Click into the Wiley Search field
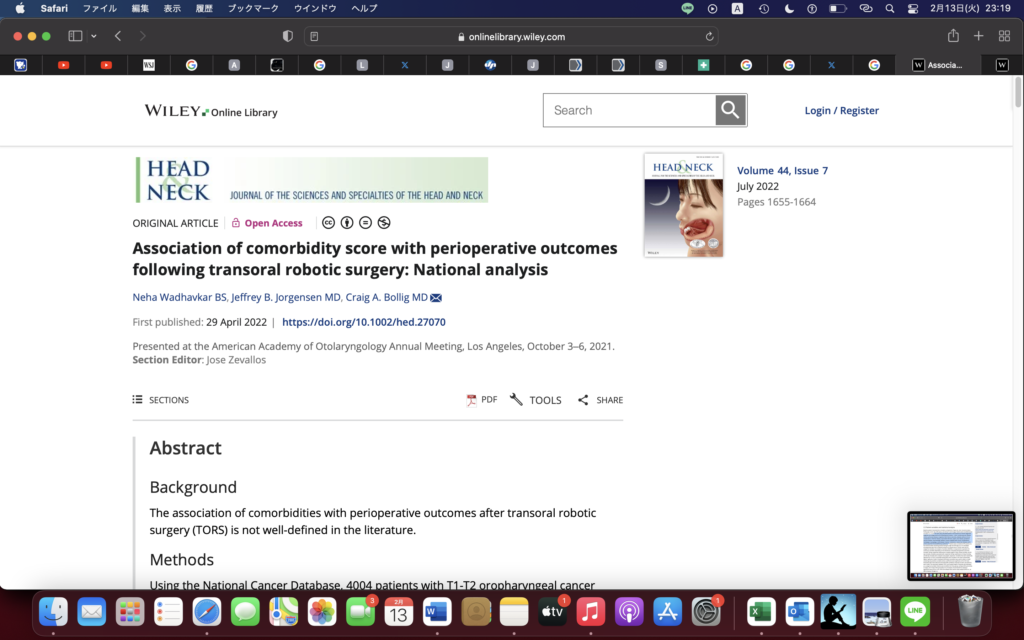Image resolution: width=1024 pixels, height=640 pixels. [x=630, y=110]
